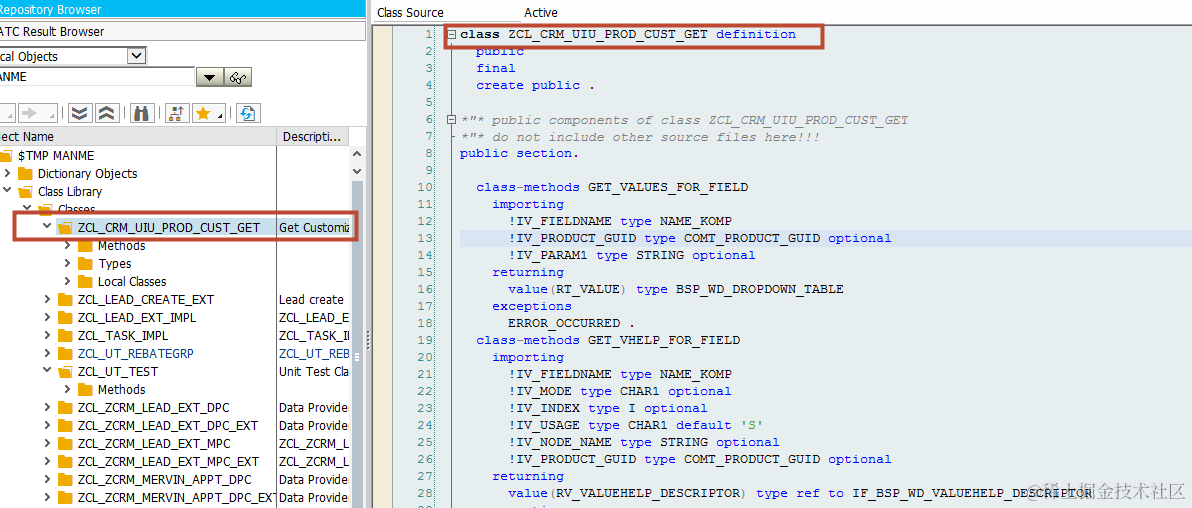1192x508 pixels.
Task: Click GET_VALUES_FOR_FIELD in line 10
Action: [x=668, y=187]
